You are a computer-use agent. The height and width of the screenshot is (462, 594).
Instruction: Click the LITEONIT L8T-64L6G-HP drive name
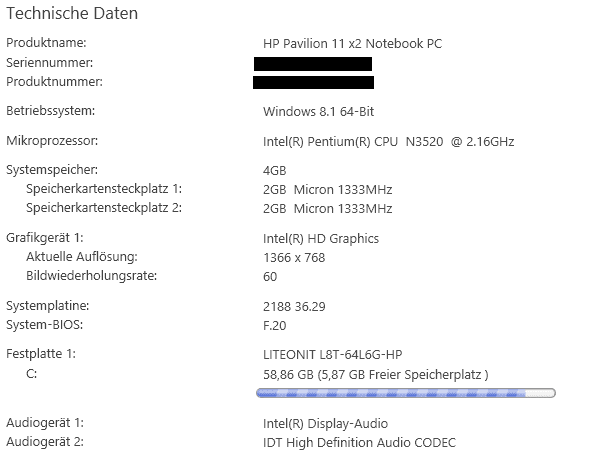(332, 355)
